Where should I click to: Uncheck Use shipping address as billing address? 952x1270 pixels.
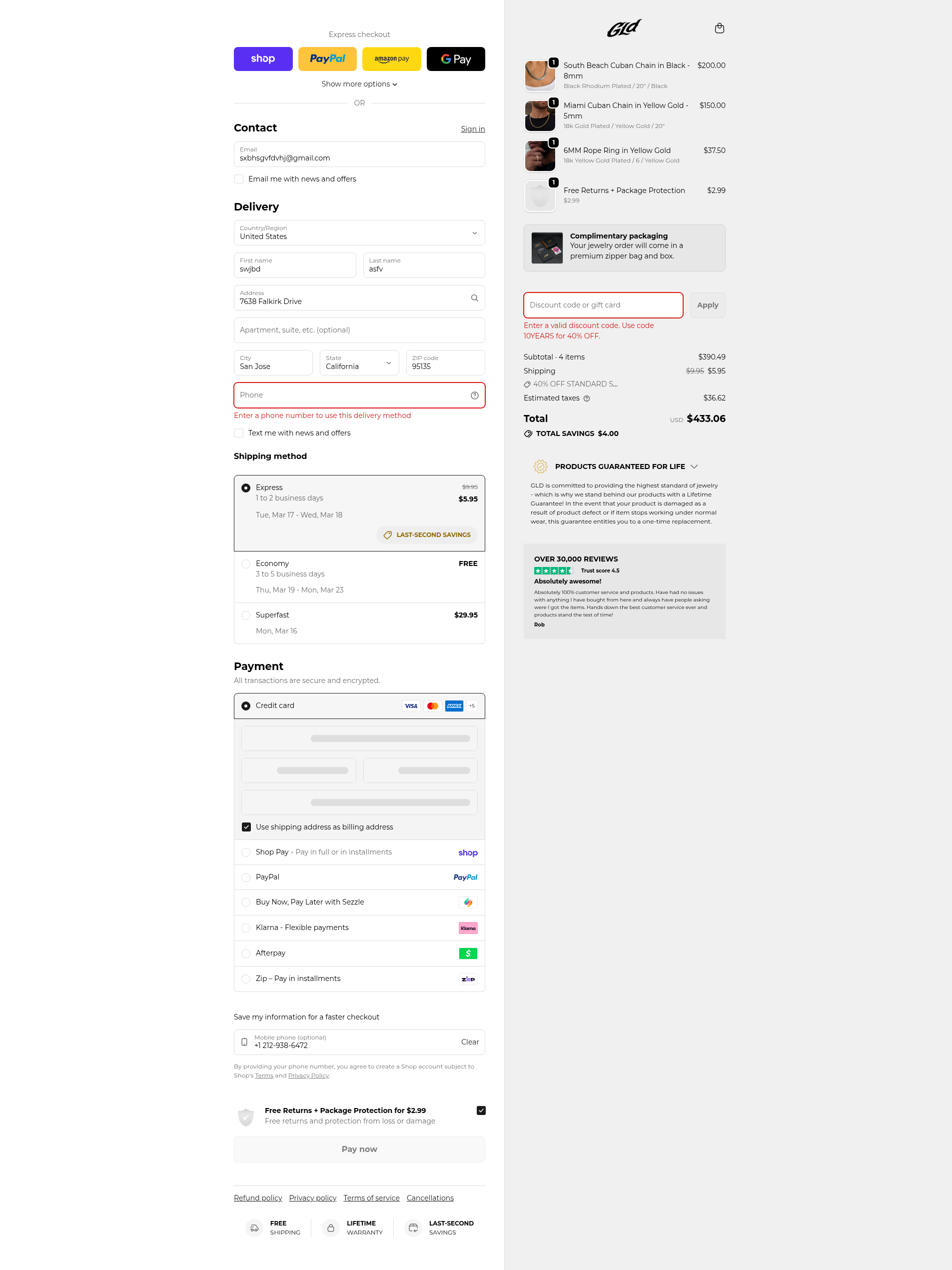tap(246, 827)
